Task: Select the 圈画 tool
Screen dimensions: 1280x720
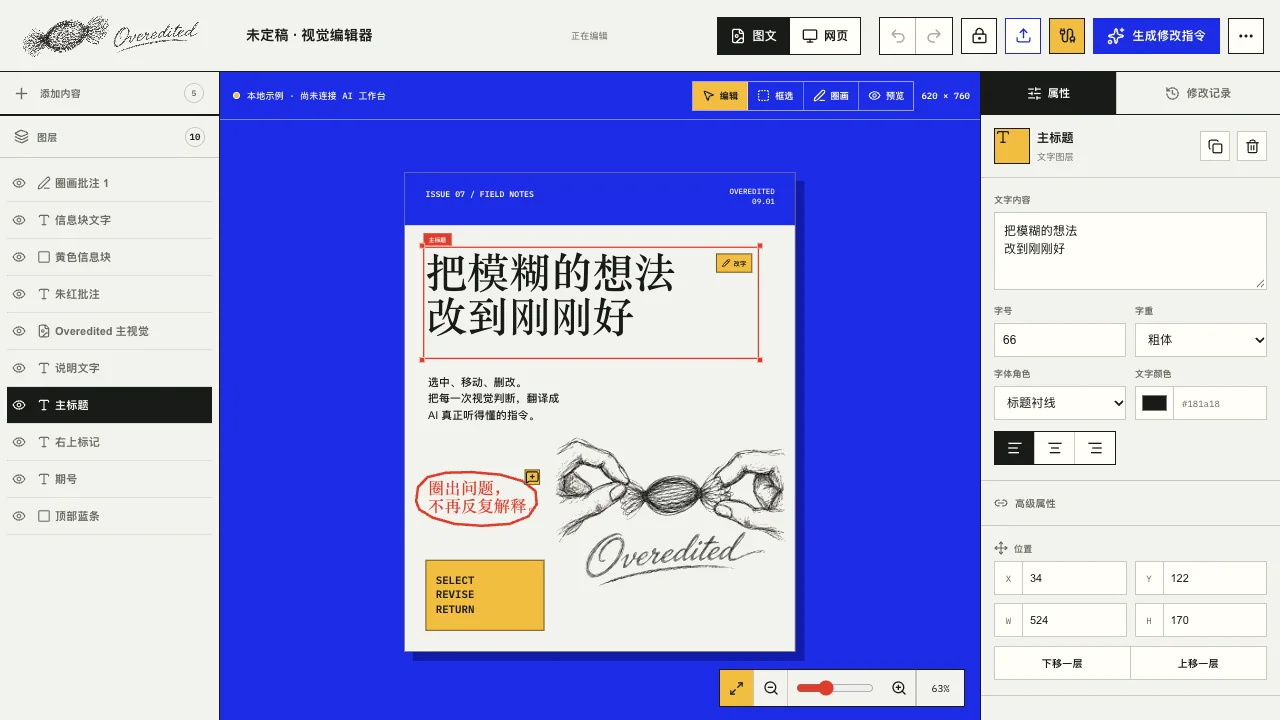Action: (830, 96)
